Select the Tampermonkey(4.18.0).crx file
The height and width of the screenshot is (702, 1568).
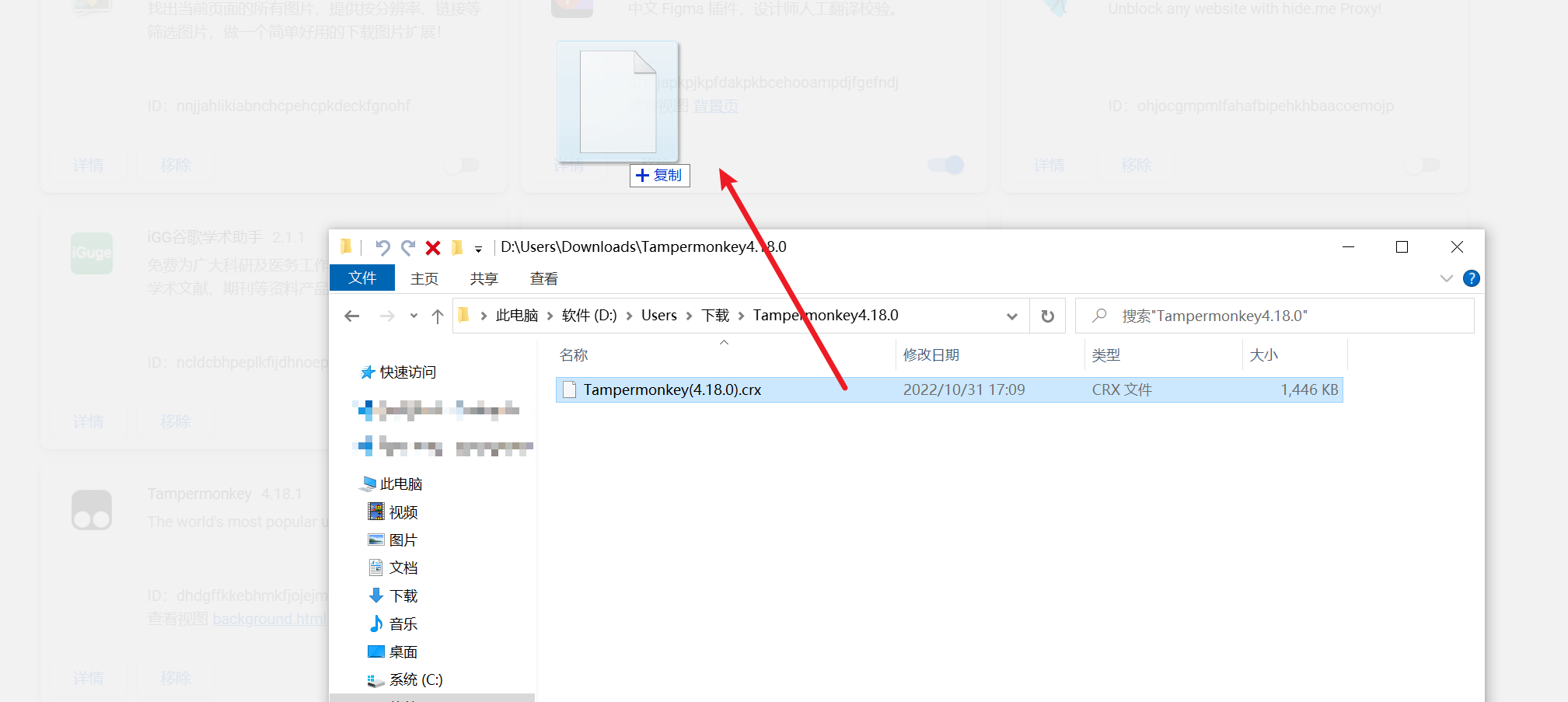pos(672,389)
